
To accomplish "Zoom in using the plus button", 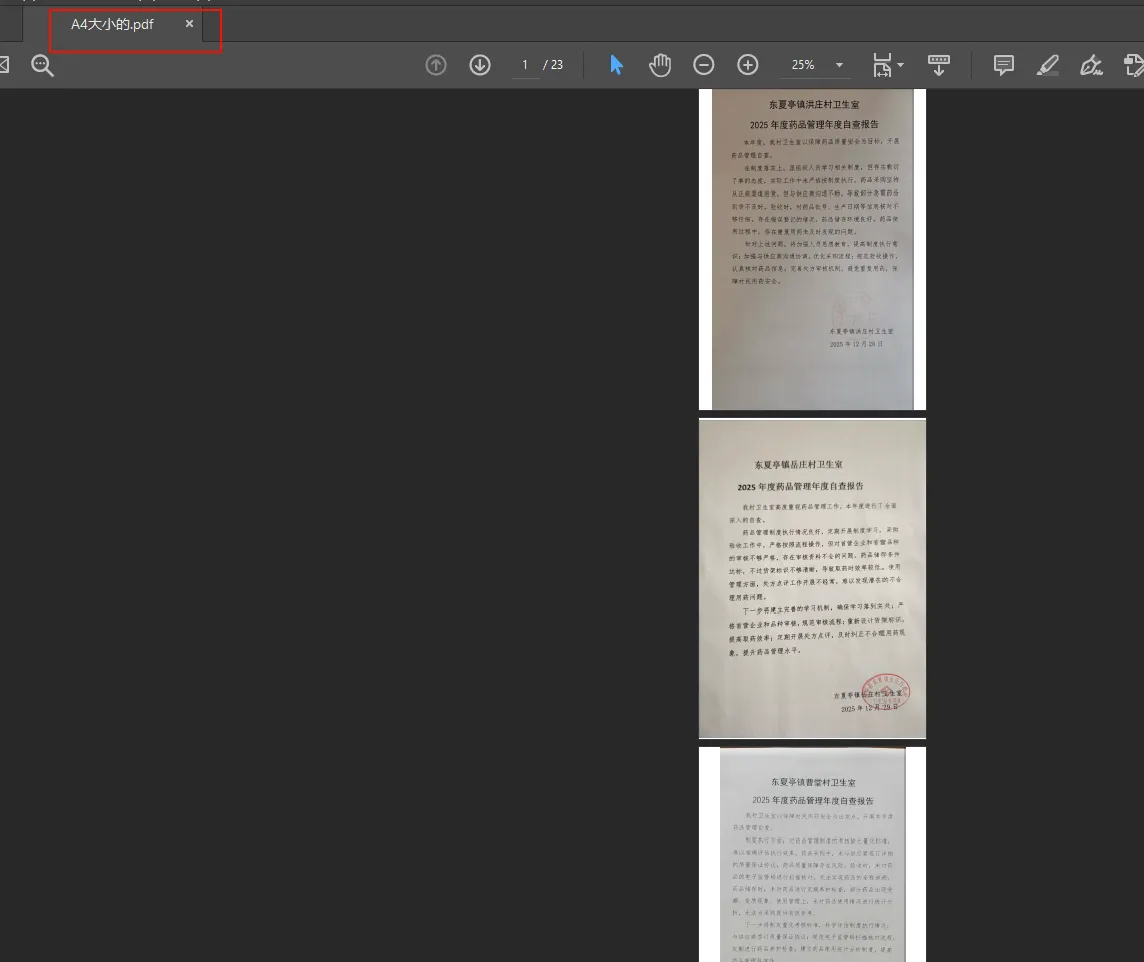I will pyautogui.click(x=748, y=65).
